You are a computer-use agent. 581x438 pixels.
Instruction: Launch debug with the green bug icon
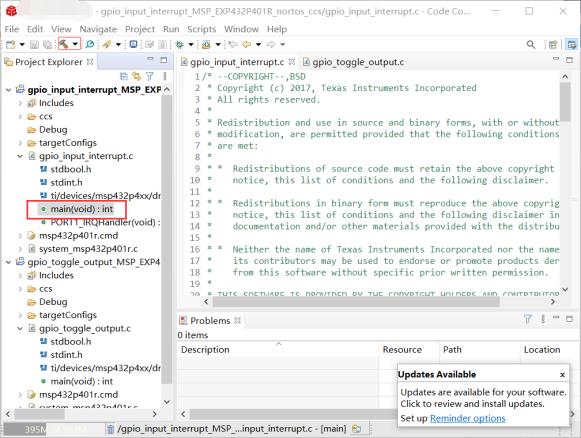(x=180, y=44)
